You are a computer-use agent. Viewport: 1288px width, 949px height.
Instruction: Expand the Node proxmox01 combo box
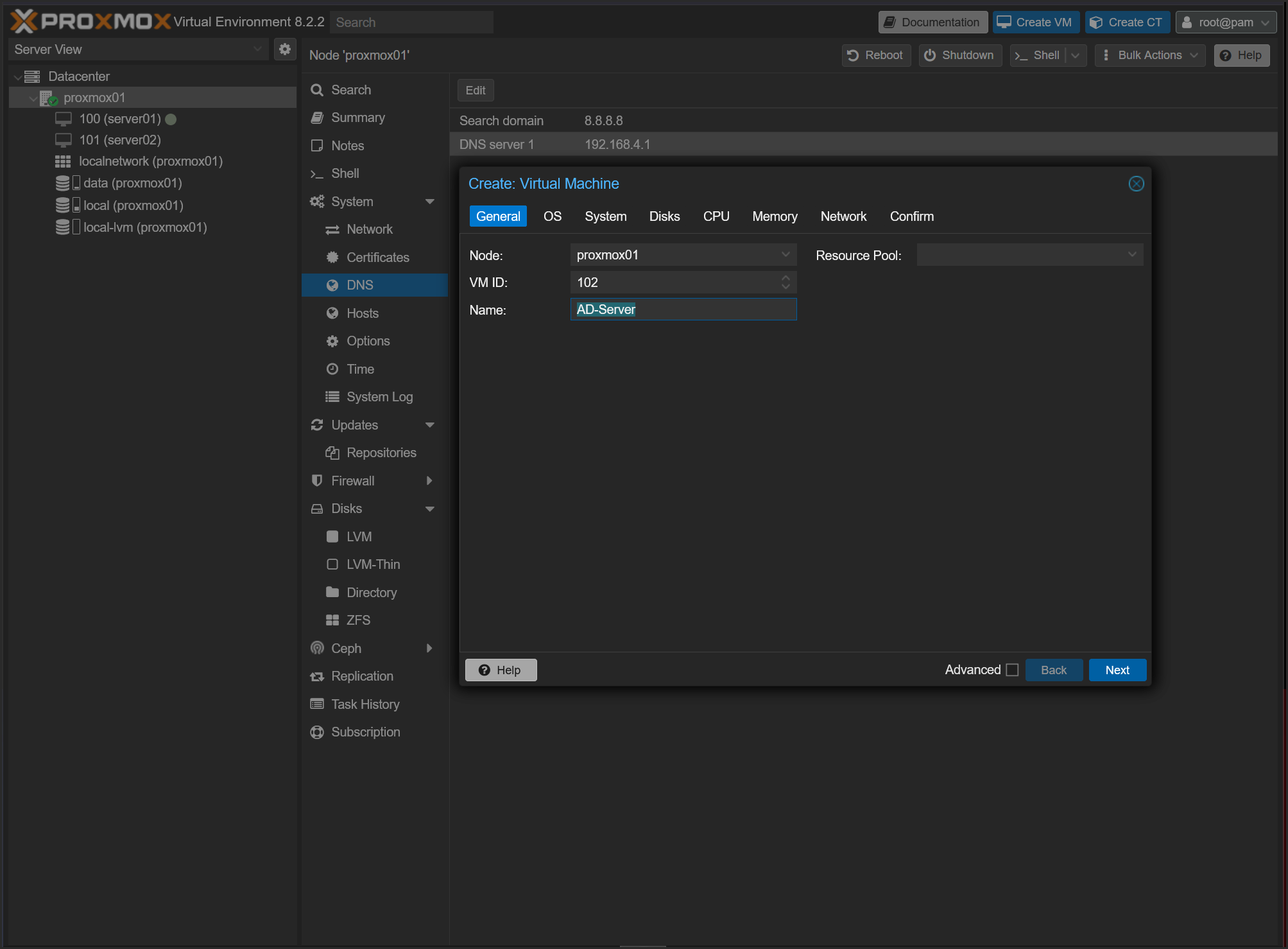click(786, 255)
